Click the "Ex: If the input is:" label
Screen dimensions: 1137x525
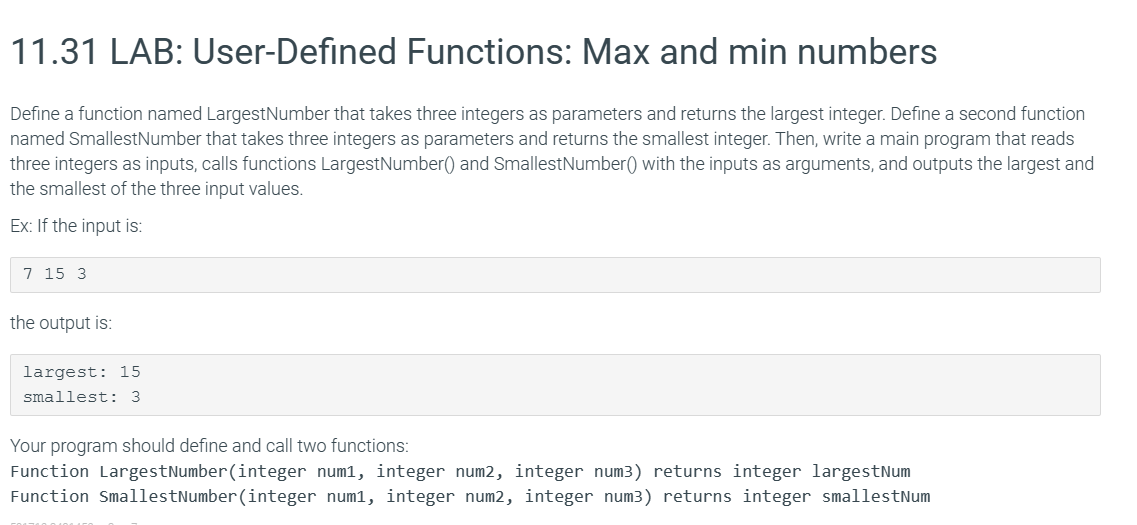point(76,226)
